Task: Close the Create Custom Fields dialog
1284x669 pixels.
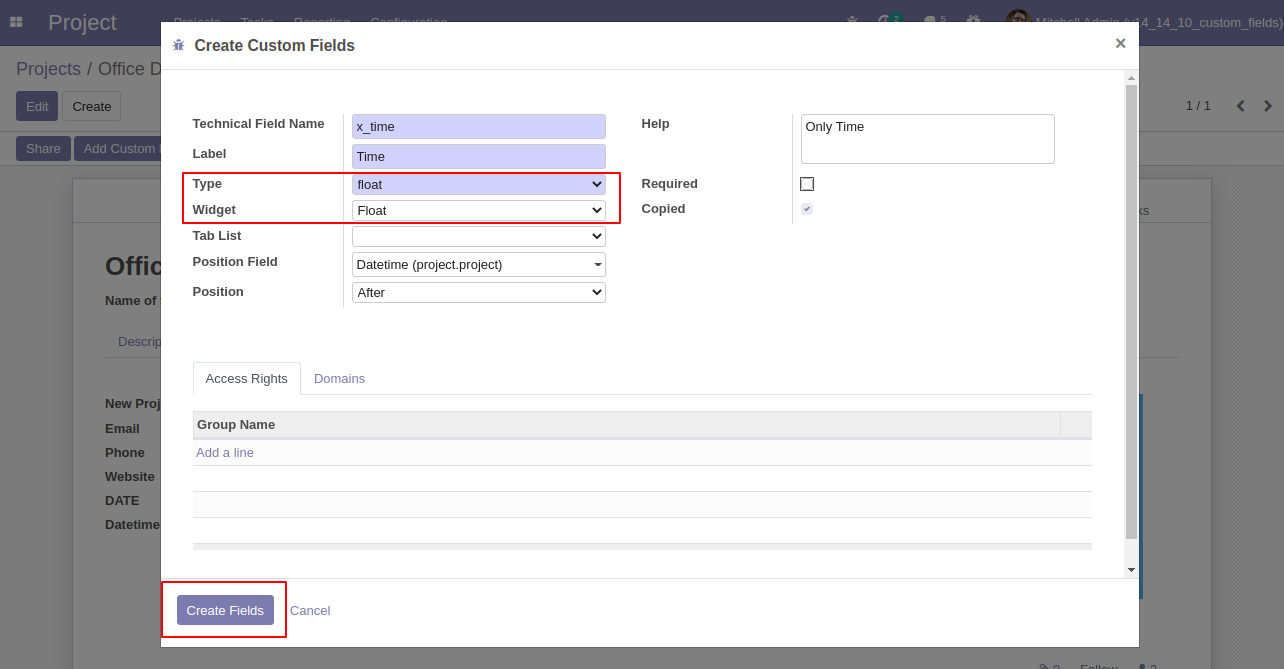Action: click(x=1120, y=43)
